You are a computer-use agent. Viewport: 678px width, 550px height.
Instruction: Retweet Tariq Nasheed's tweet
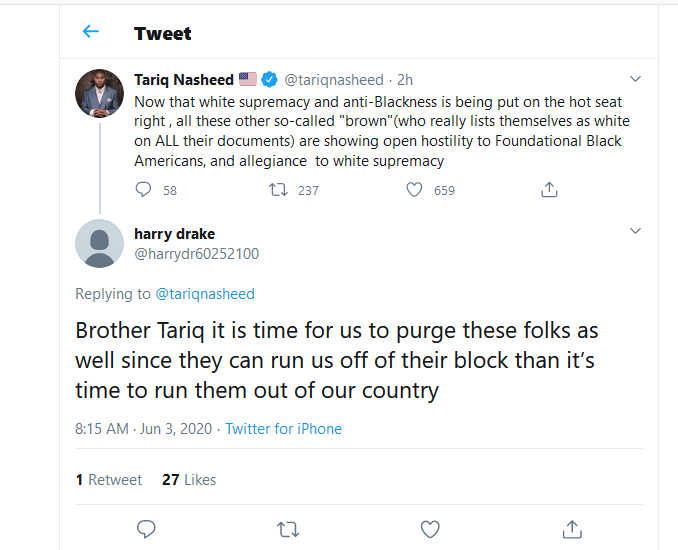click(x=278, y=189)
